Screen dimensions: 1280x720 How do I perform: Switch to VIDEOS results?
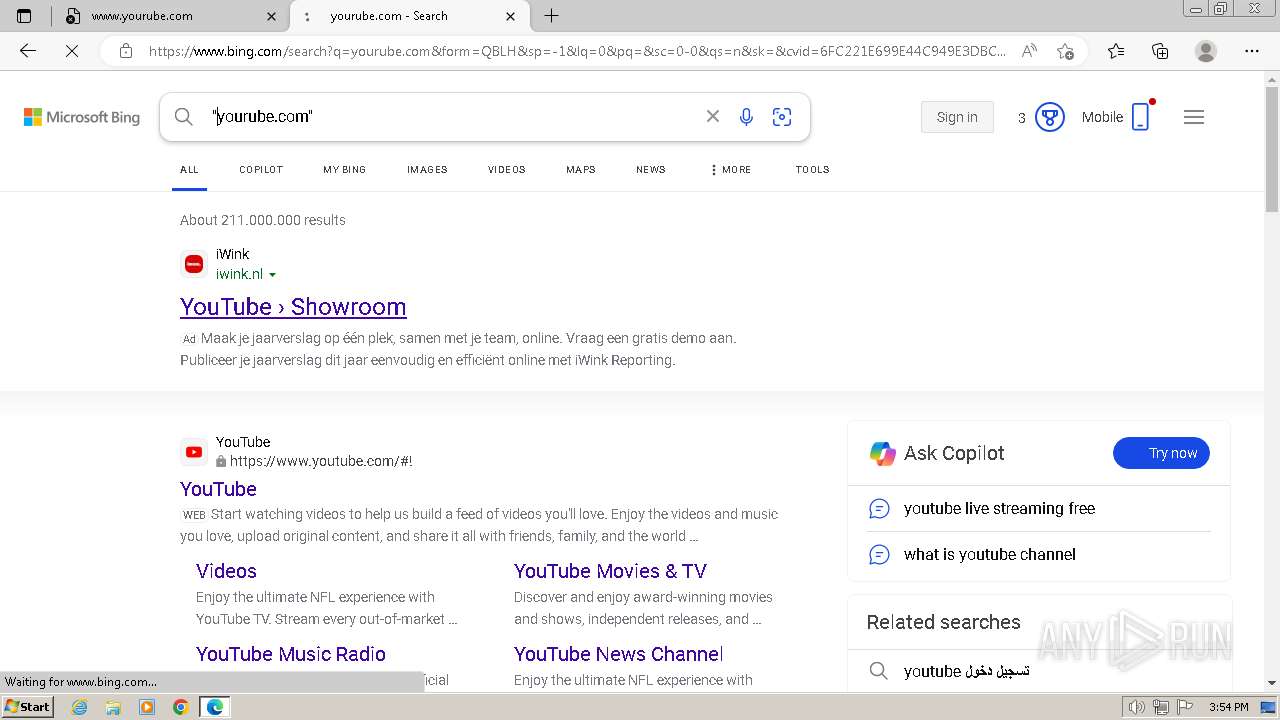tap(507, 170)
